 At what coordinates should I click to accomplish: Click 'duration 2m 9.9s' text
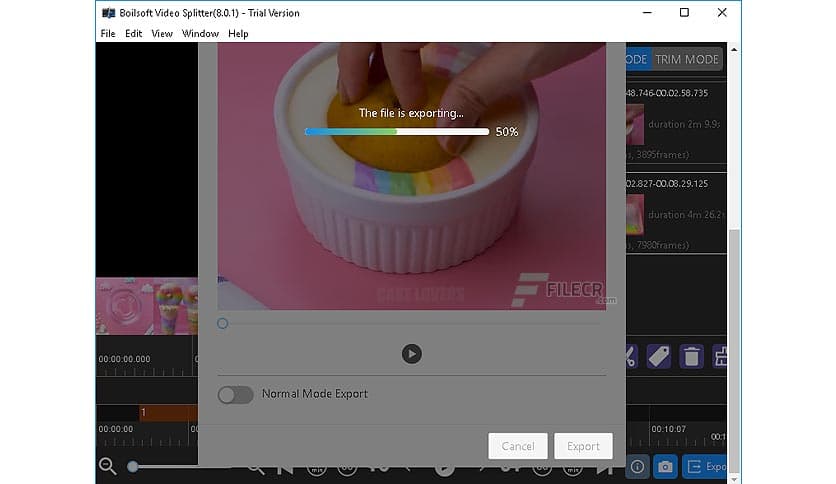coord(685,124)
